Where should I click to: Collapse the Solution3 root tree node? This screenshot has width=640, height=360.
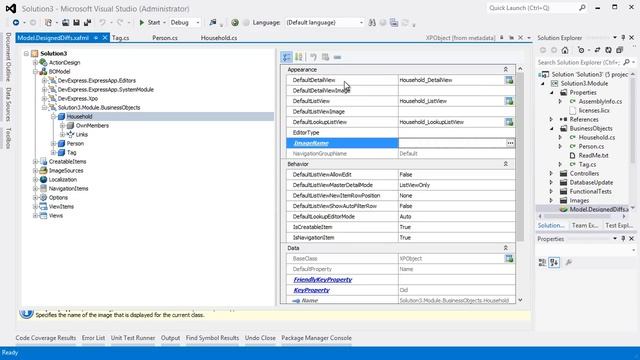[x=26, y=53]
